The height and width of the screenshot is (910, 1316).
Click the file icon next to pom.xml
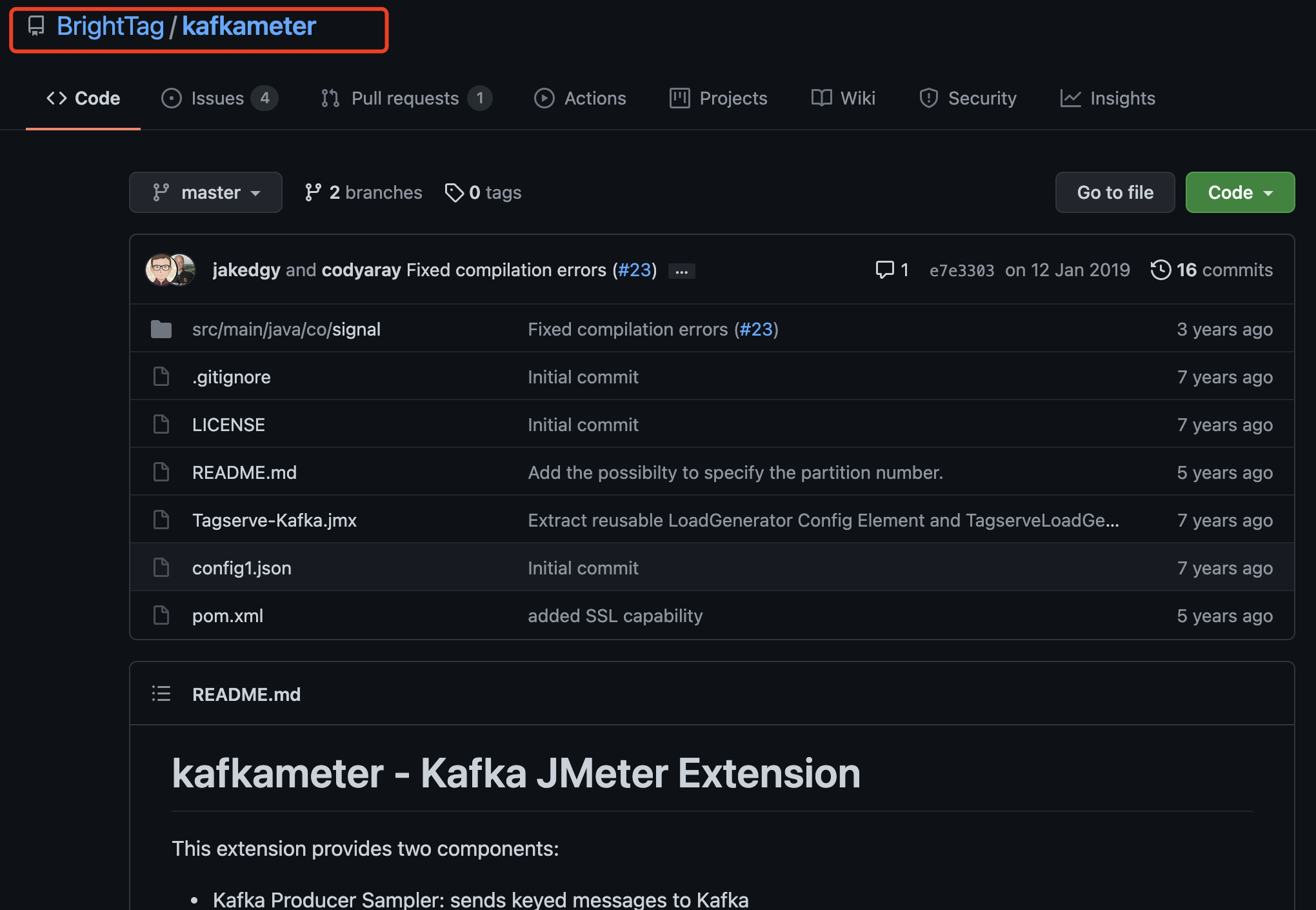[x=161, y=616]
